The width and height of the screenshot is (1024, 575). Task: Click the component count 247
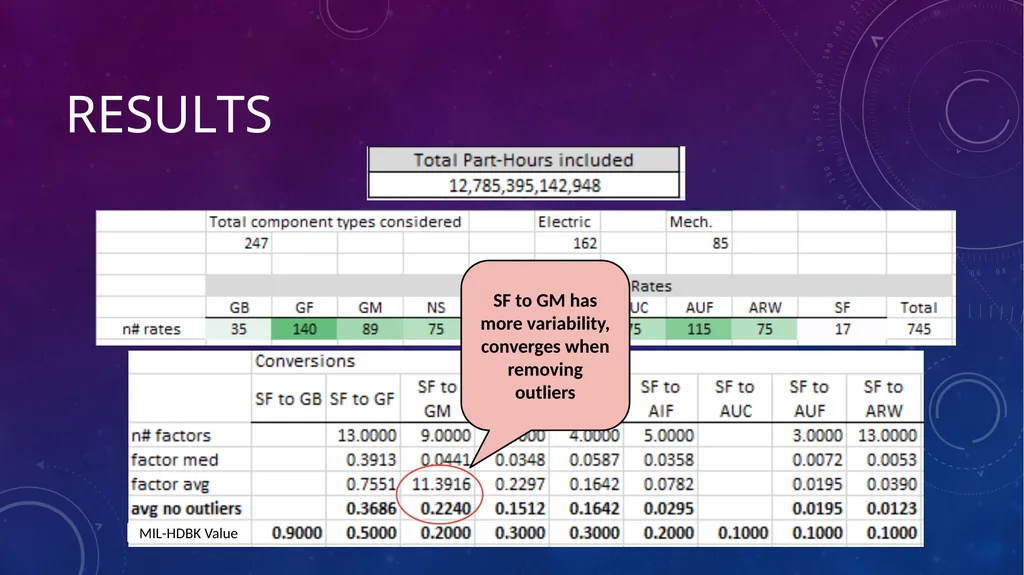256,243
